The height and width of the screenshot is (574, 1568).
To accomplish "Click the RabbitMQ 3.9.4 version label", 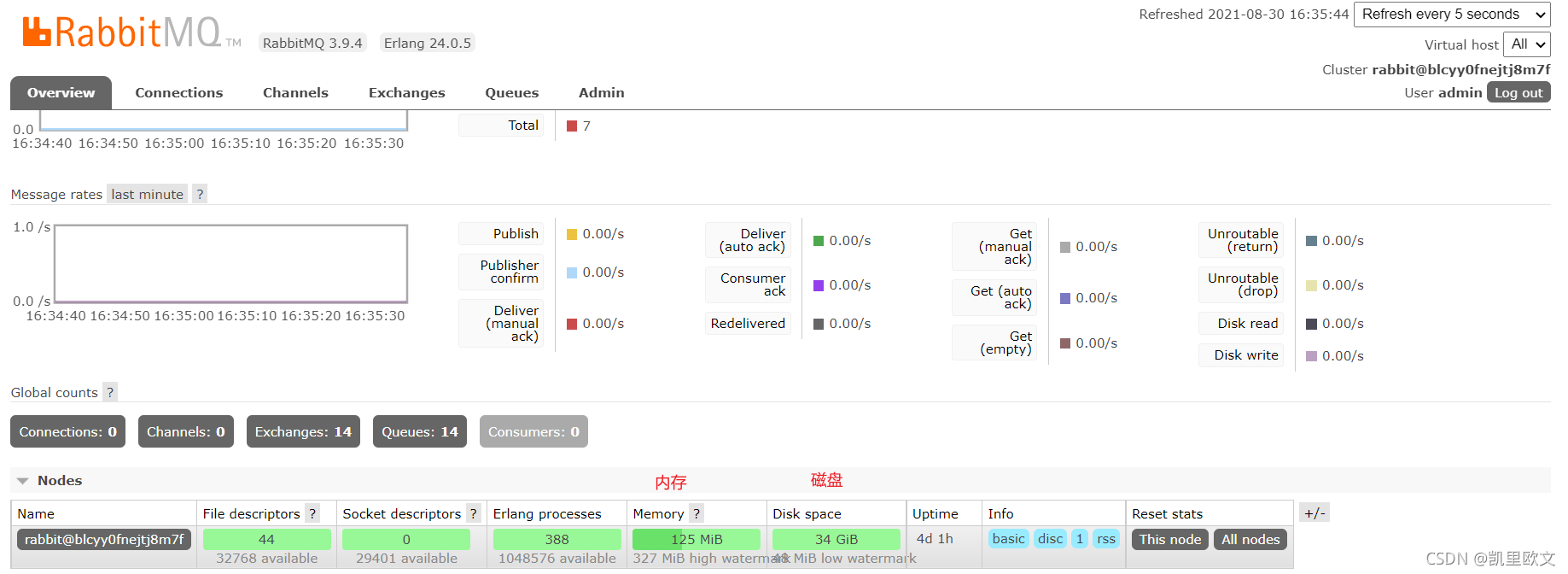I will (x=312, y=43).
